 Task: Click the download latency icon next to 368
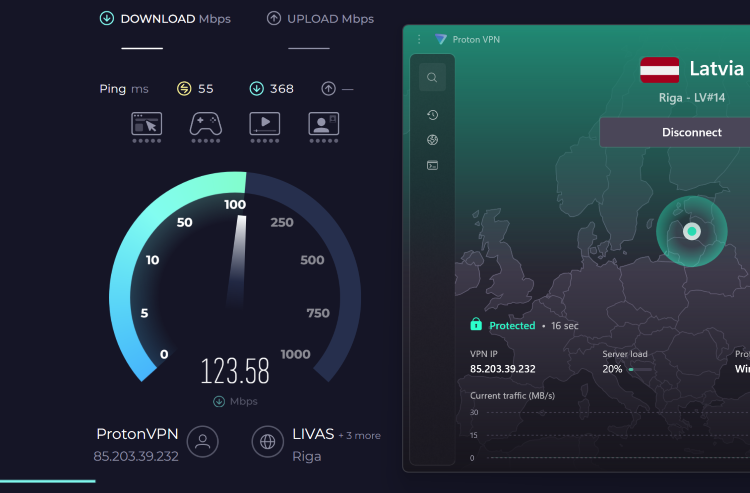click(x=257, y=88)
